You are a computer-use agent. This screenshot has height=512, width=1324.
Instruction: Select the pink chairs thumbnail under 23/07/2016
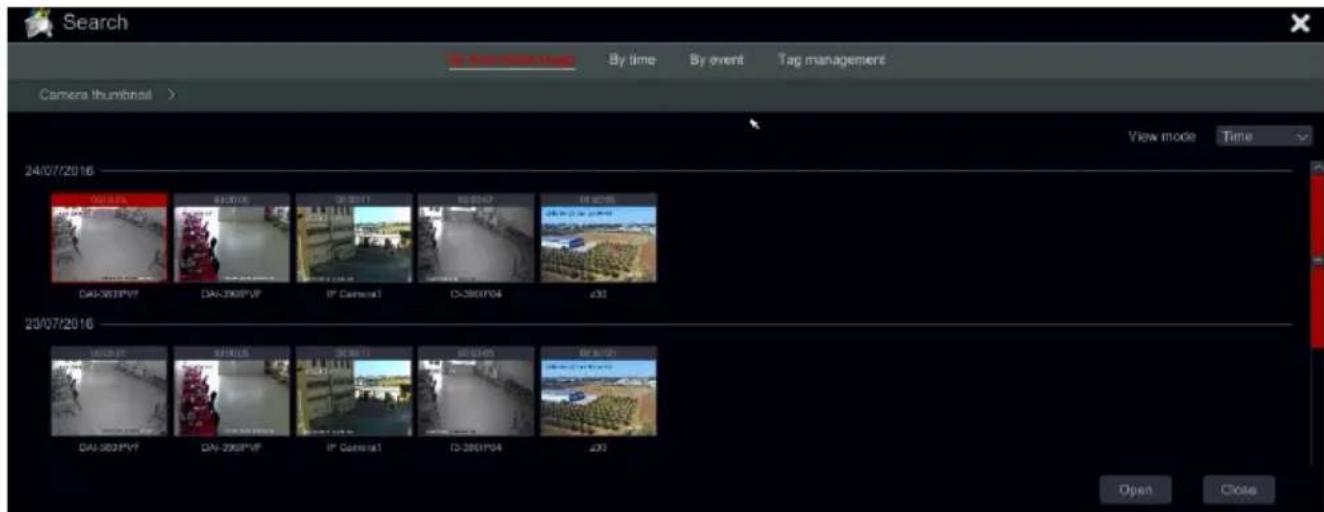pyautogui.click(x=232, y=391)
